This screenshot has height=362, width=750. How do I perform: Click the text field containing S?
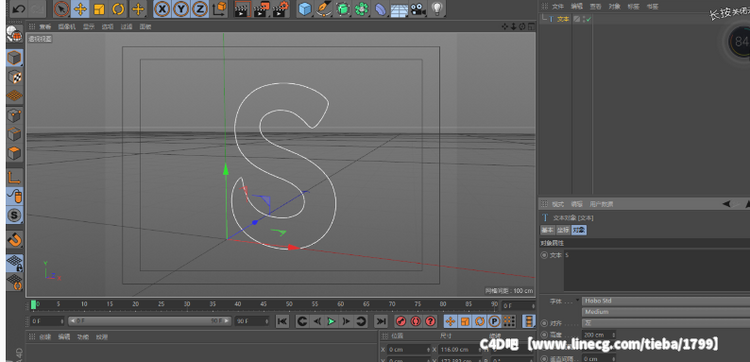click(657, 270)
